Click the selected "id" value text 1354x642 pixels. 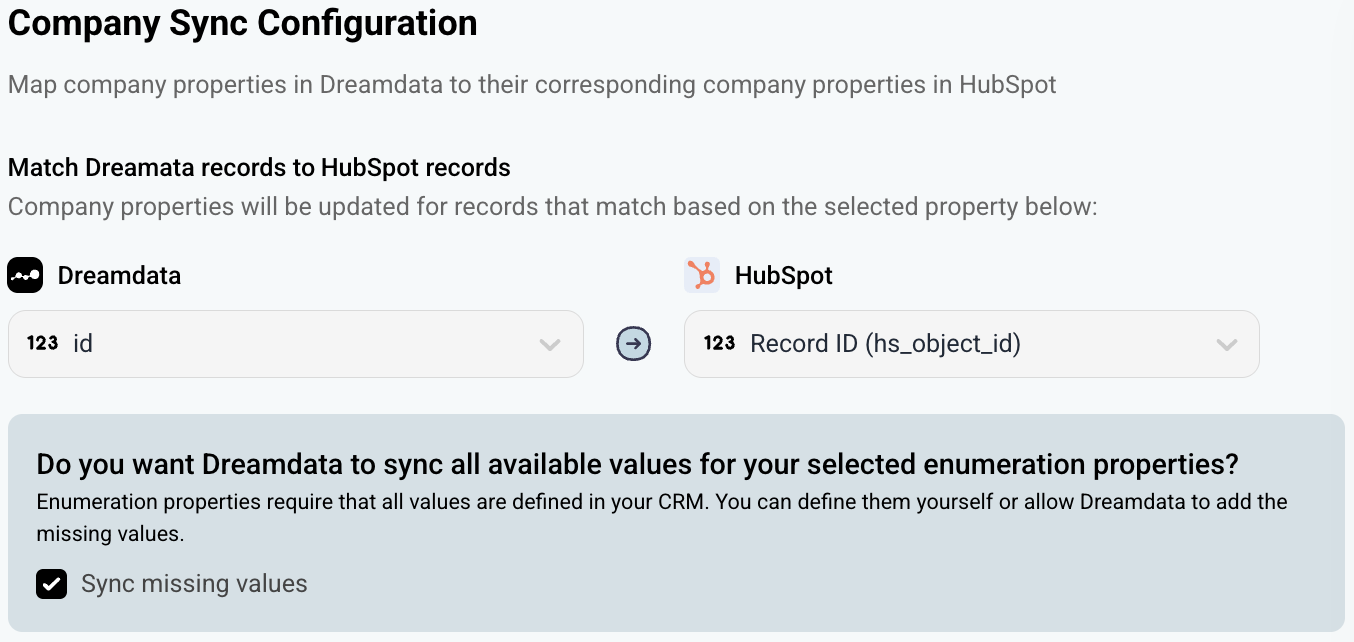tap(83, 344)
